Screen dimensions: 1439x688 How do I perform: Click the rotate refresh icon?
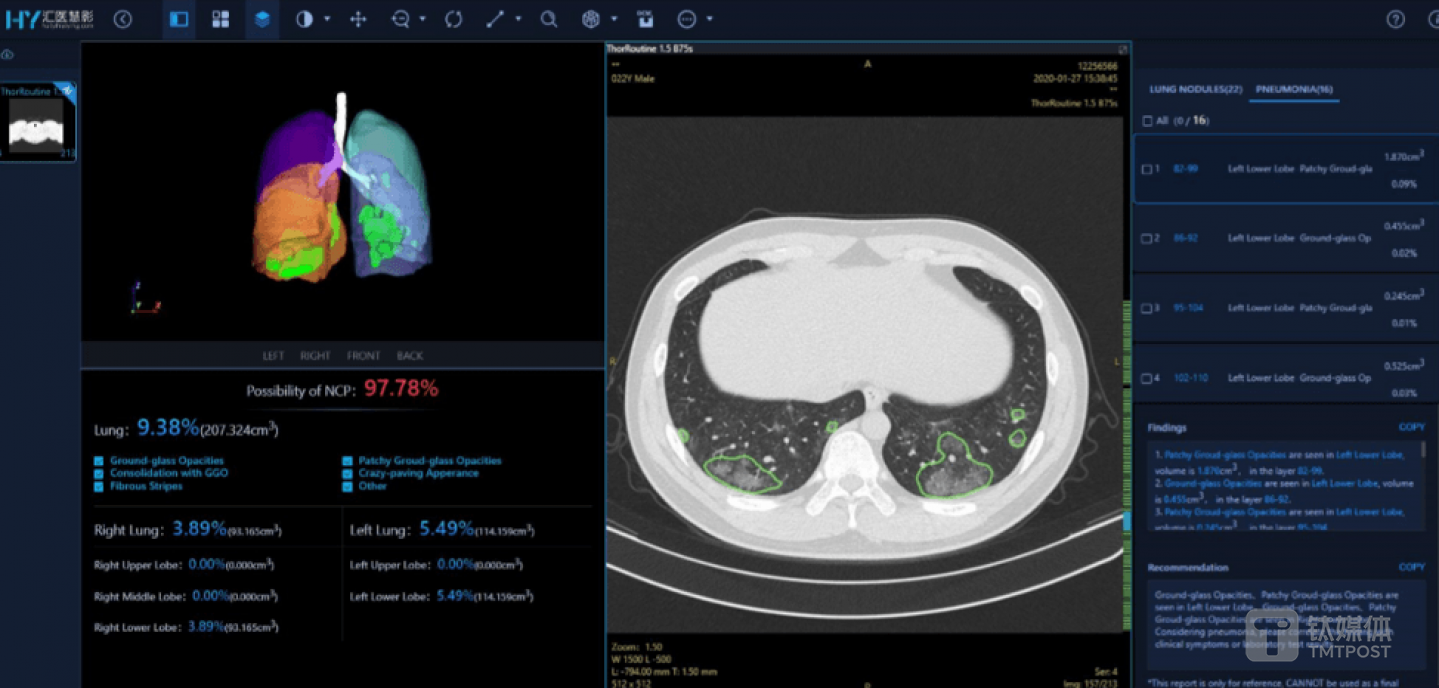[x=453, y=19]
